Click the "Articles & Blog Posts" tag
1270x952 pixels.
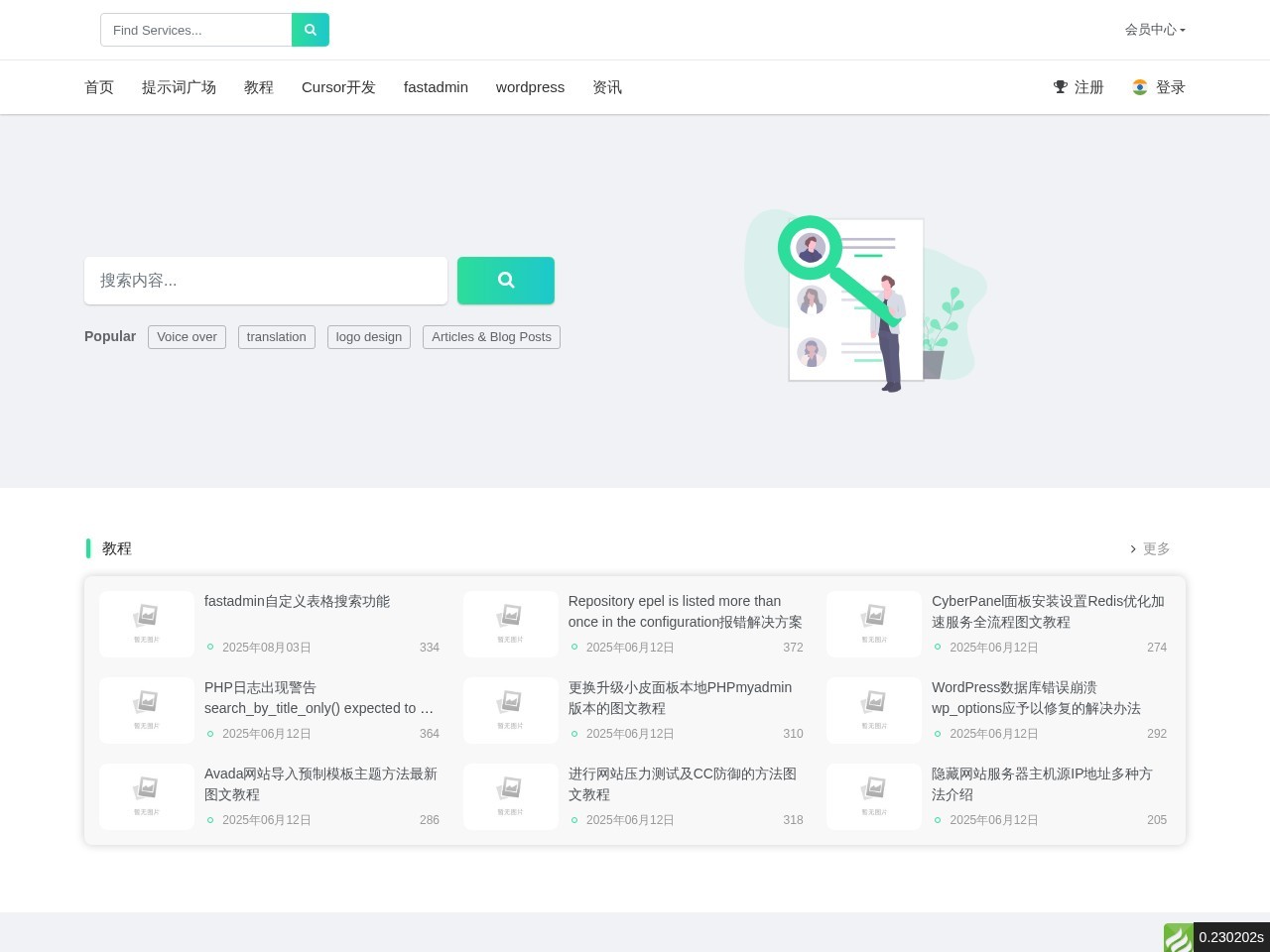[x=491, y=337]
